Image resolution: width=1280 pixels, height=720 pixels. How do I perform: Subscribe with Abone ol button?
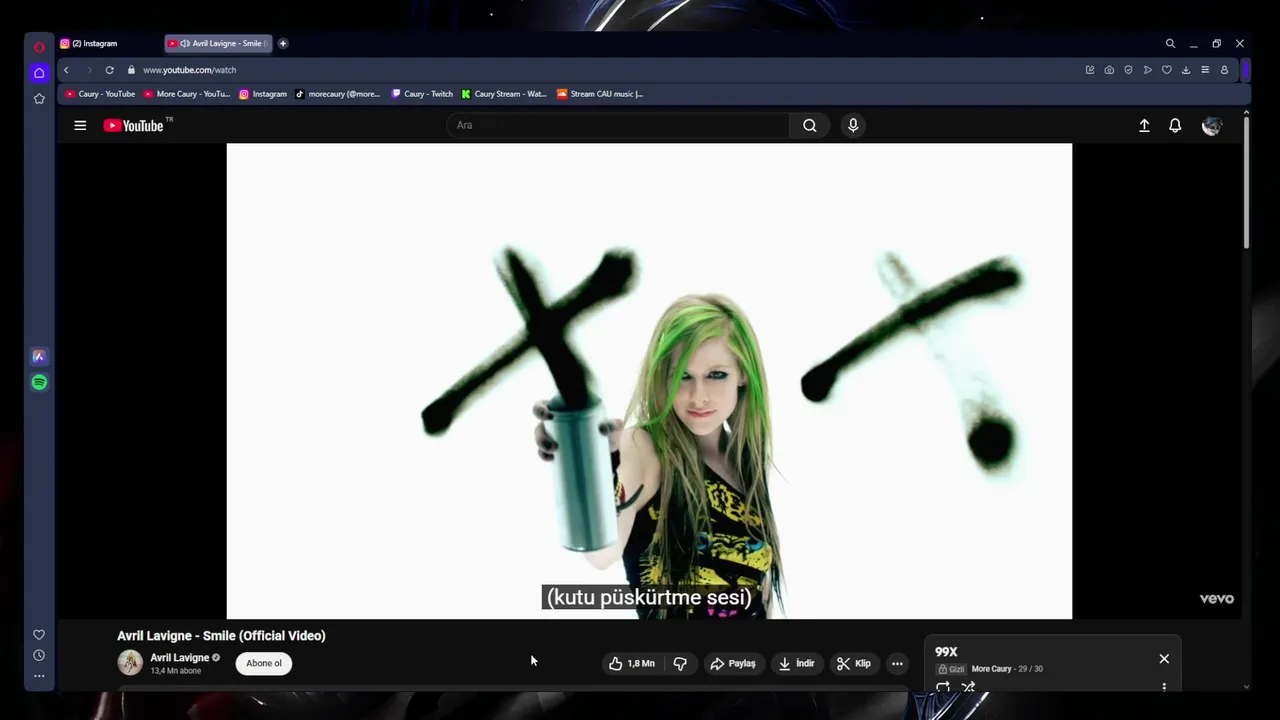[x=264, y=663]
